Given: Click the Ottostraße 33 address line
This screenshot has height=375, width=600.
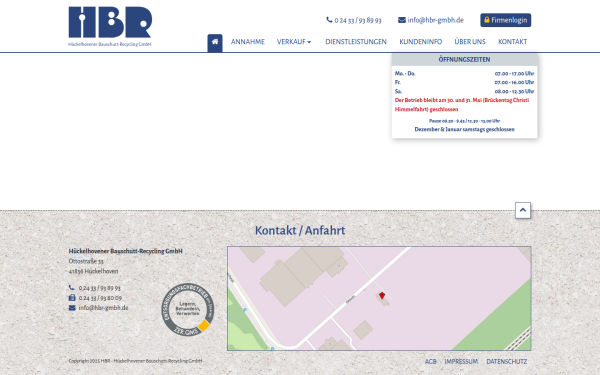Looking at the screenshot, I should point(86,261).
